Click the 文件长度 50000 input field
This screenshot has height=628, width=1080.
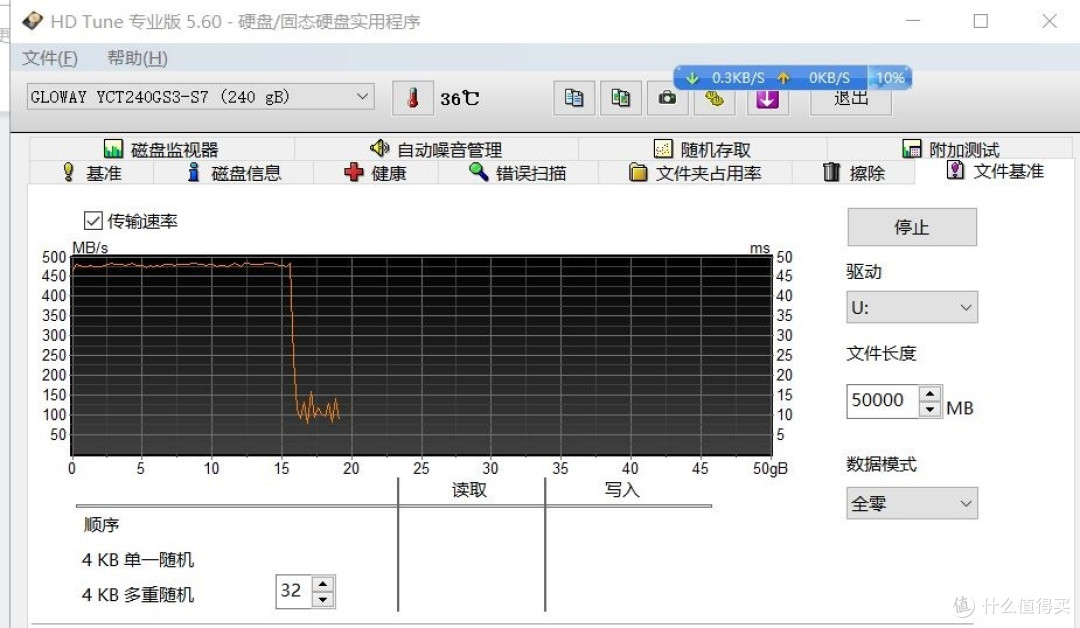click(x=883, y=400)
